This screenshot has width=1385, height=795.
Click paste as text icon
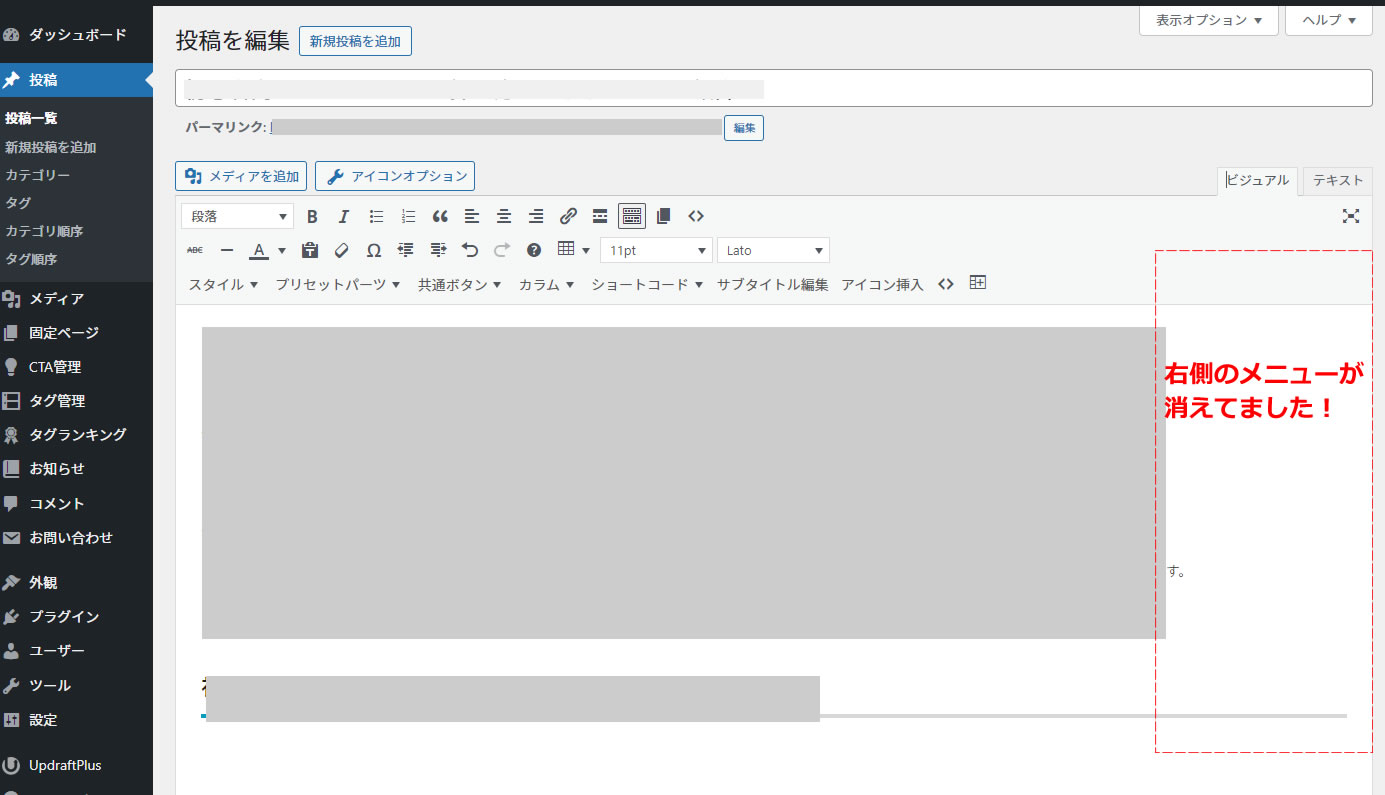pos(310,250)
